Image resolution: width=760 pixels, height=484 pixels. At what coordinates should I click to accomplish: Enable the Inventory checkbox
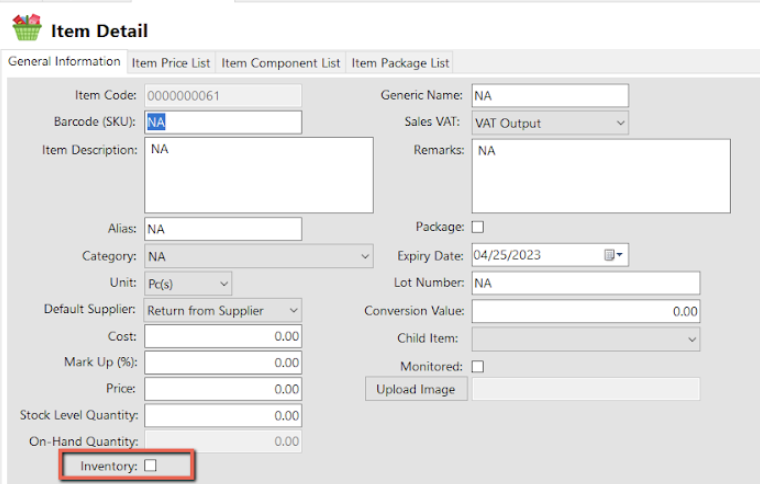151,466
